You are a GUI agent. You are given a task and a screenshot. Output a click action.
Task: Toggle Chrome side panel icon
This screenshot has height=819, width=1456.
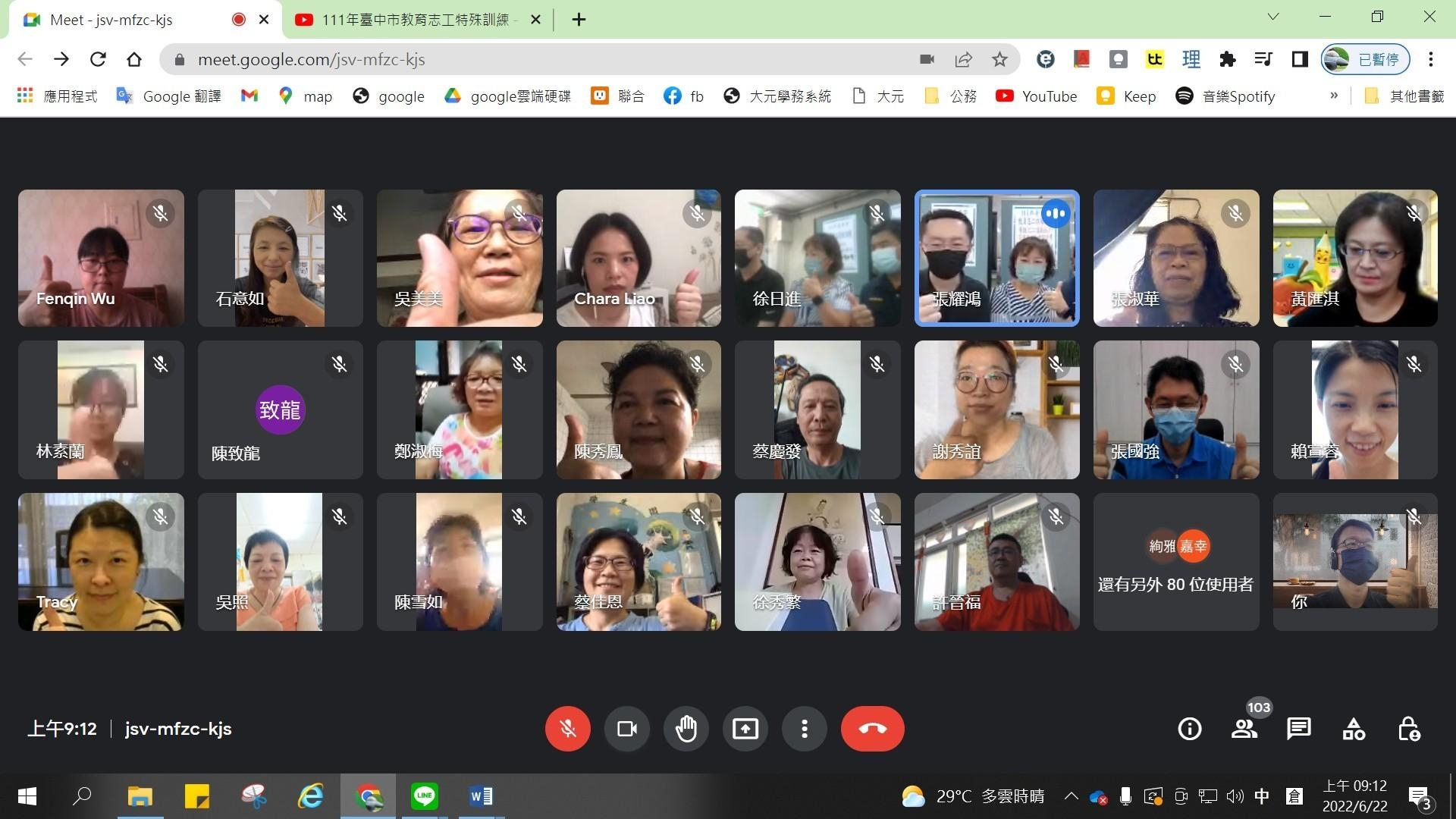pyautogui.click(x=1300, y=59)
